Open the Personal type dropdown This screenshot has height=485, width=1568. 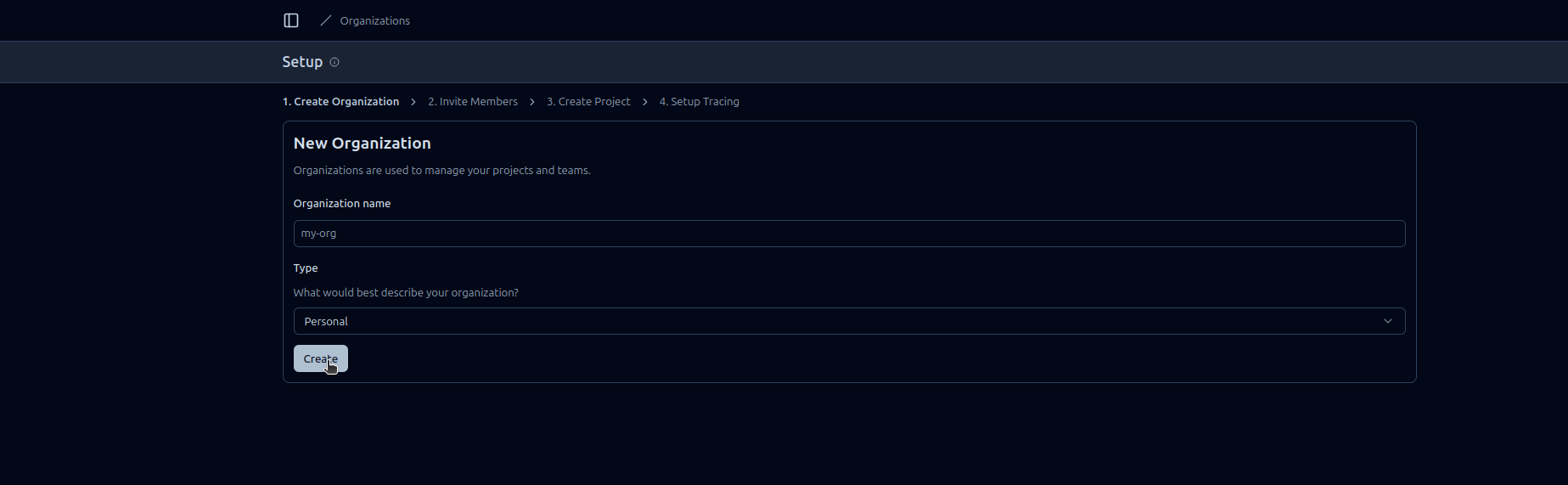[848, 321]
